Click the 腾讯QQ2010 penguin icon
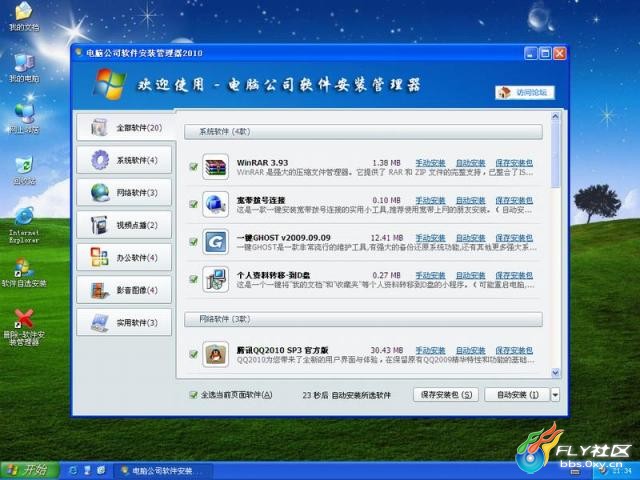 pyautogui.click(x=216, y=354)
